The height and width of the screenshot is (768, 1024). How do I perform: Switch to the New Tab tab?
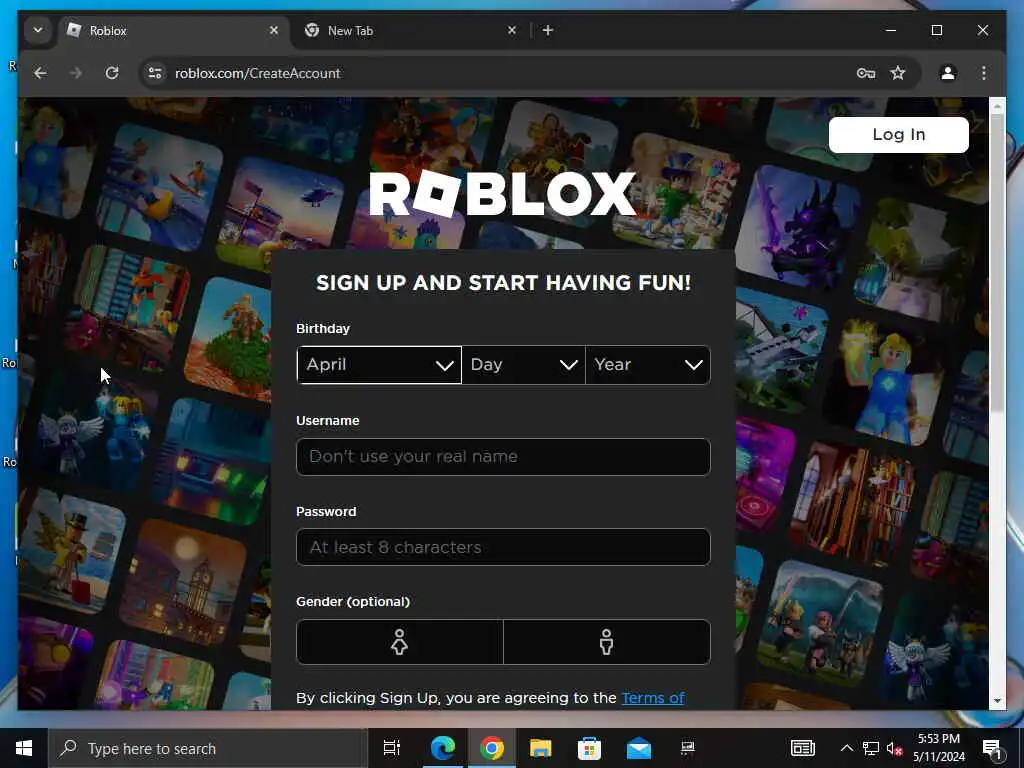[411, 31]
